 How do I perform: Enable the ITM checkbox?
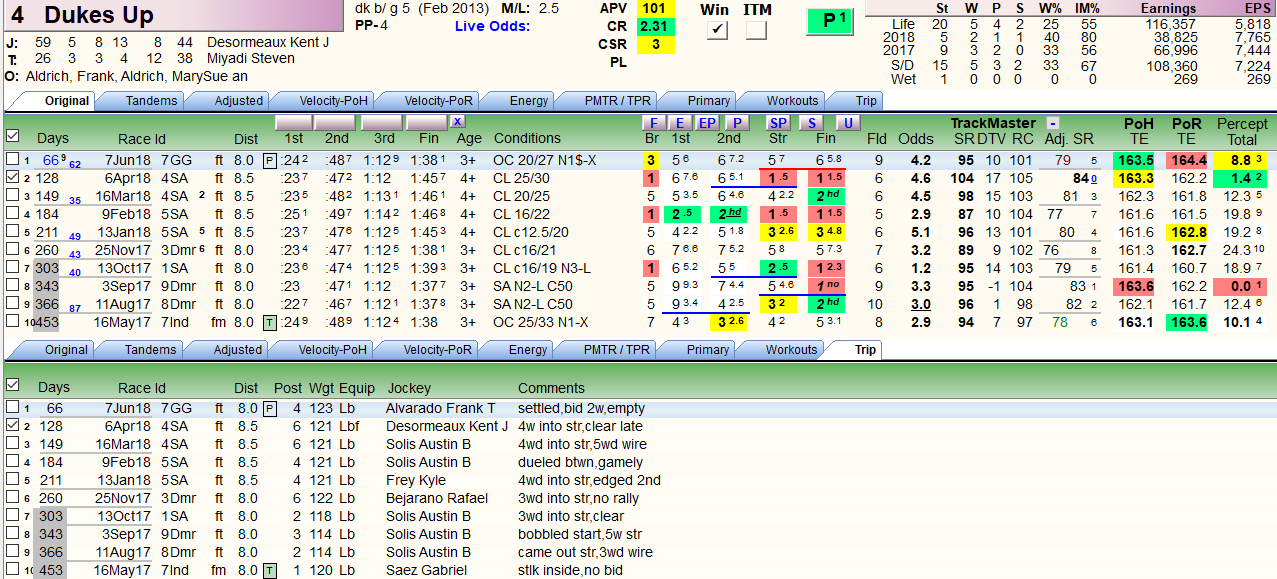click(756, 30)
